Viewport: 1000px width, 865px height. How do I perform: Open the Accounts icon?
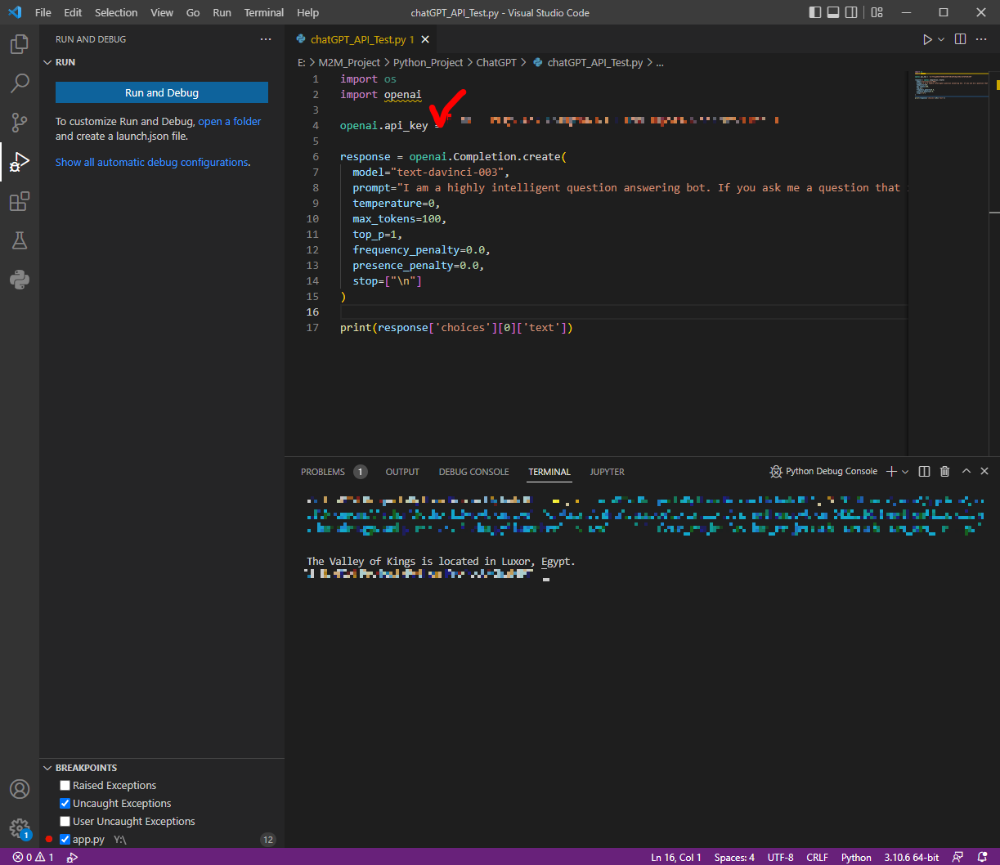tap(19, 789)
